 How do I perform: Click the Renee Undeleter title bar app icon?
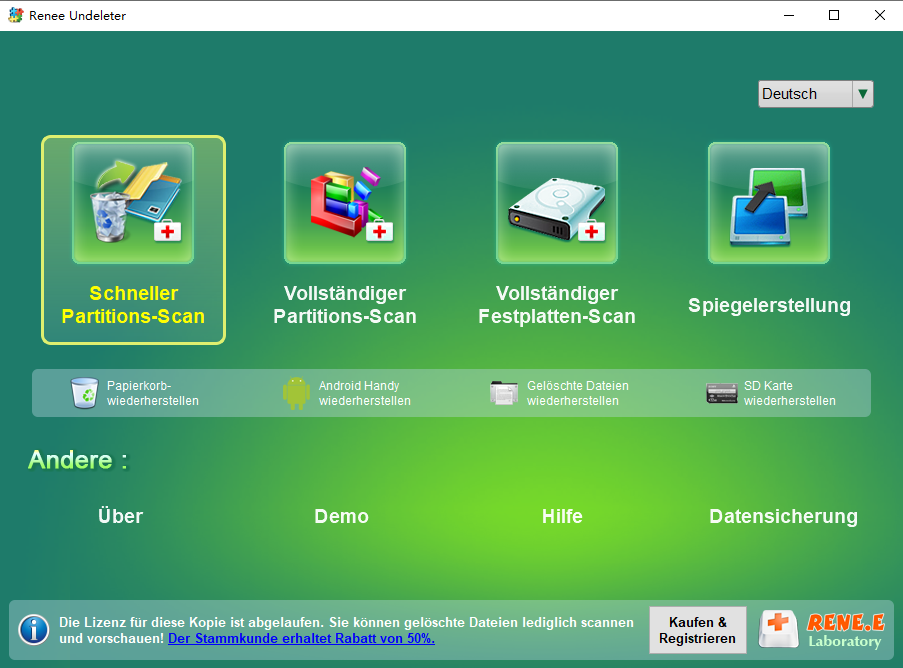pyautogui.click(x=16, y=16)
